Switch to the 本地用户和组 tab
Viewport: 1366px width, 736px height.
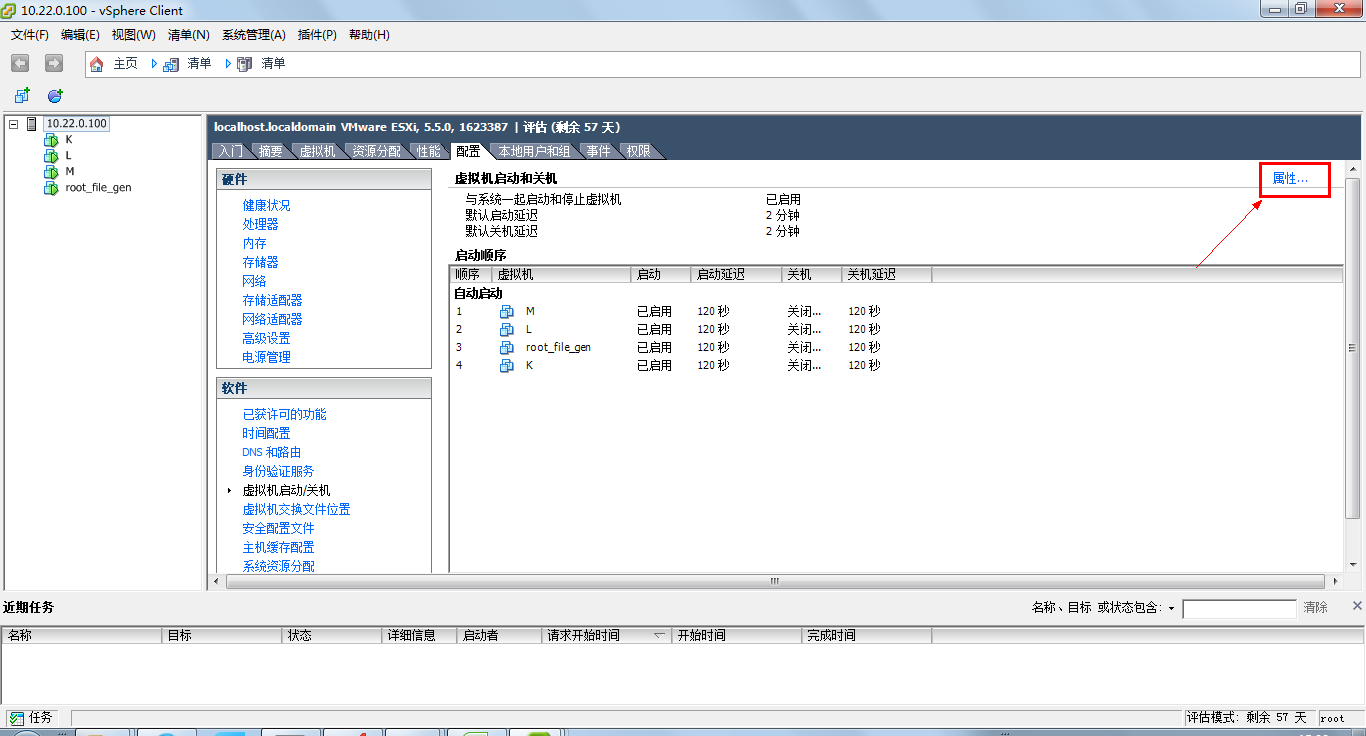pos(534,151)
